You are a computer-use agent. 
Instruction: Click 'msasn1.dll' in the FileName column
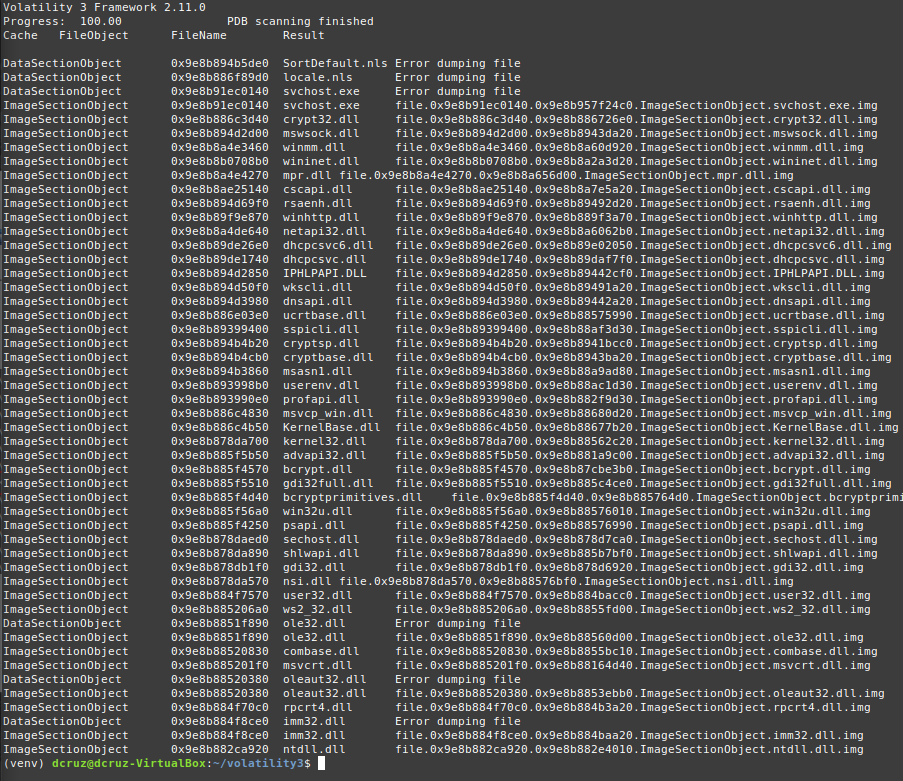pos(317,371)
